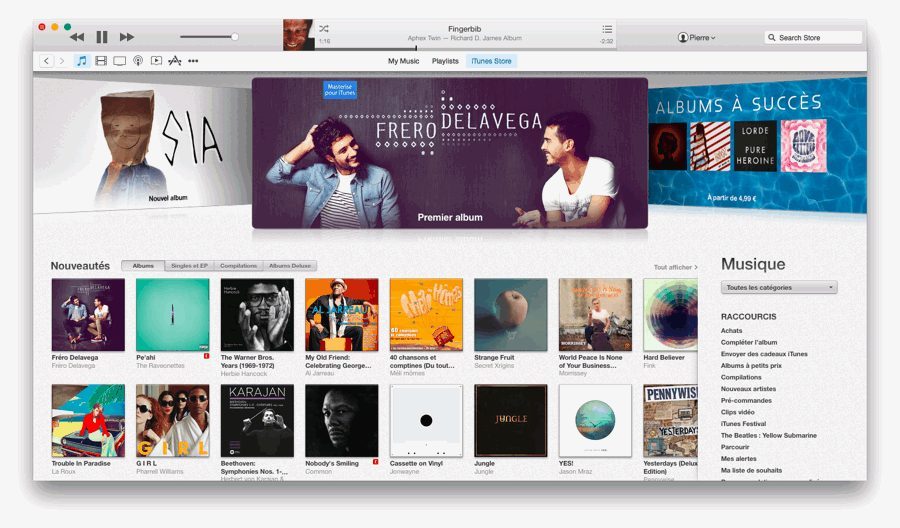Select the Podcasts library icon
Viewport: 900px width, 528px height.
pos(138,61)
